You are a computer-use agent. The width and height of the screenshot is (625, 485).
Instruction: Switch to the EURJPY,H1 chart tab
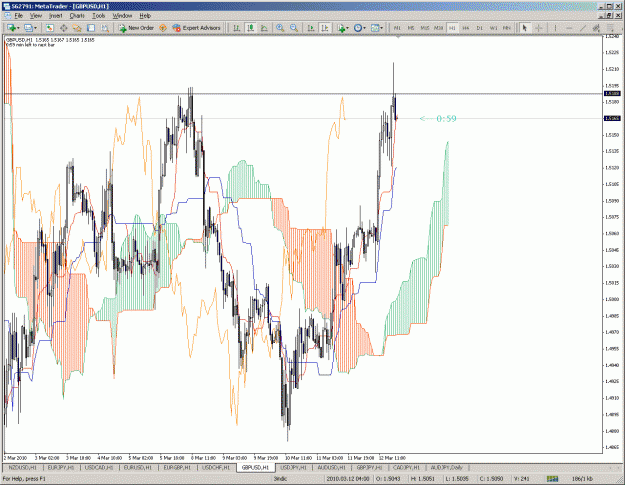[61, 467]
